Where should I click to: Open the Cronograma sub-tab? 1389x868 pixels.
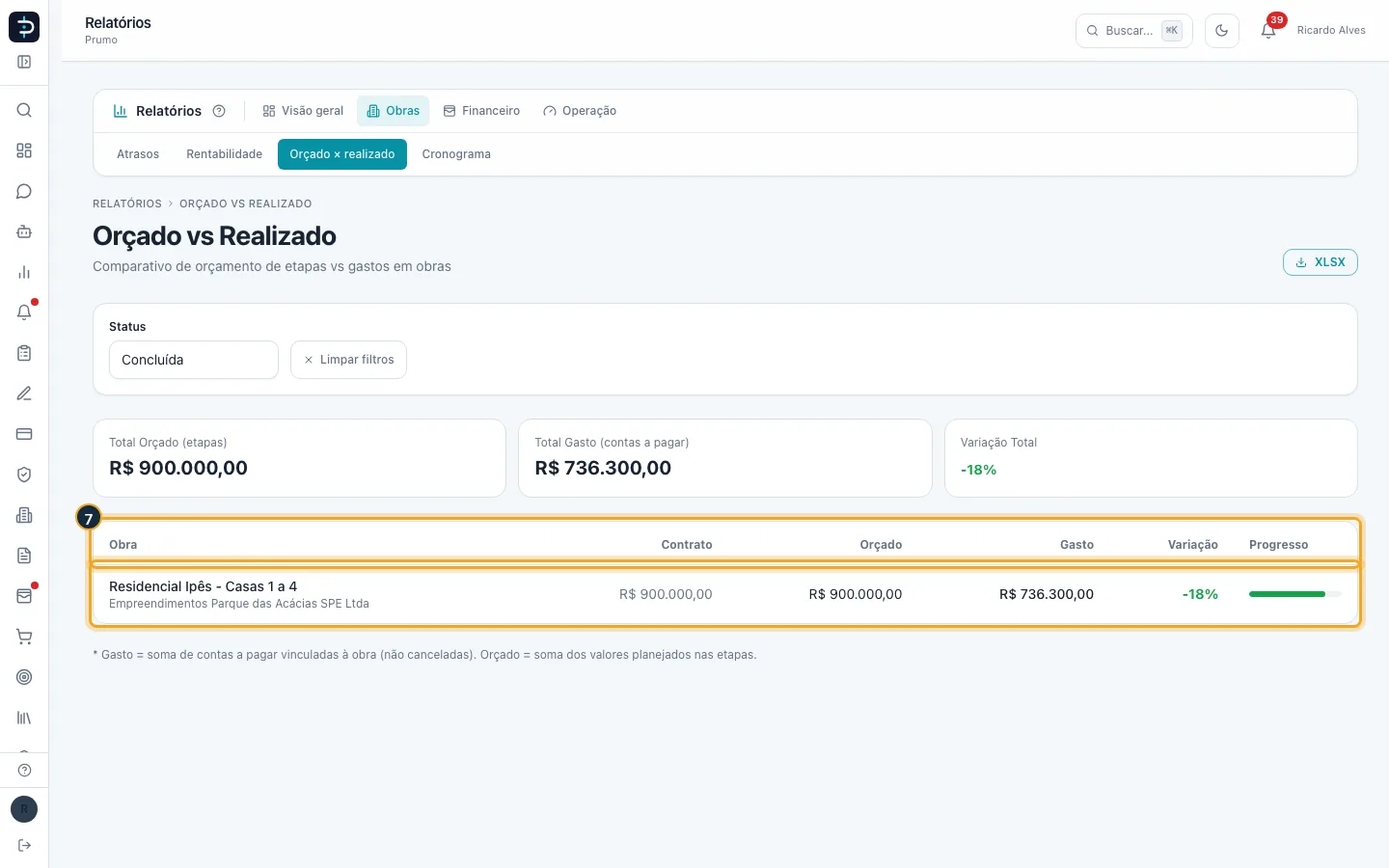(x=456, y=154)
